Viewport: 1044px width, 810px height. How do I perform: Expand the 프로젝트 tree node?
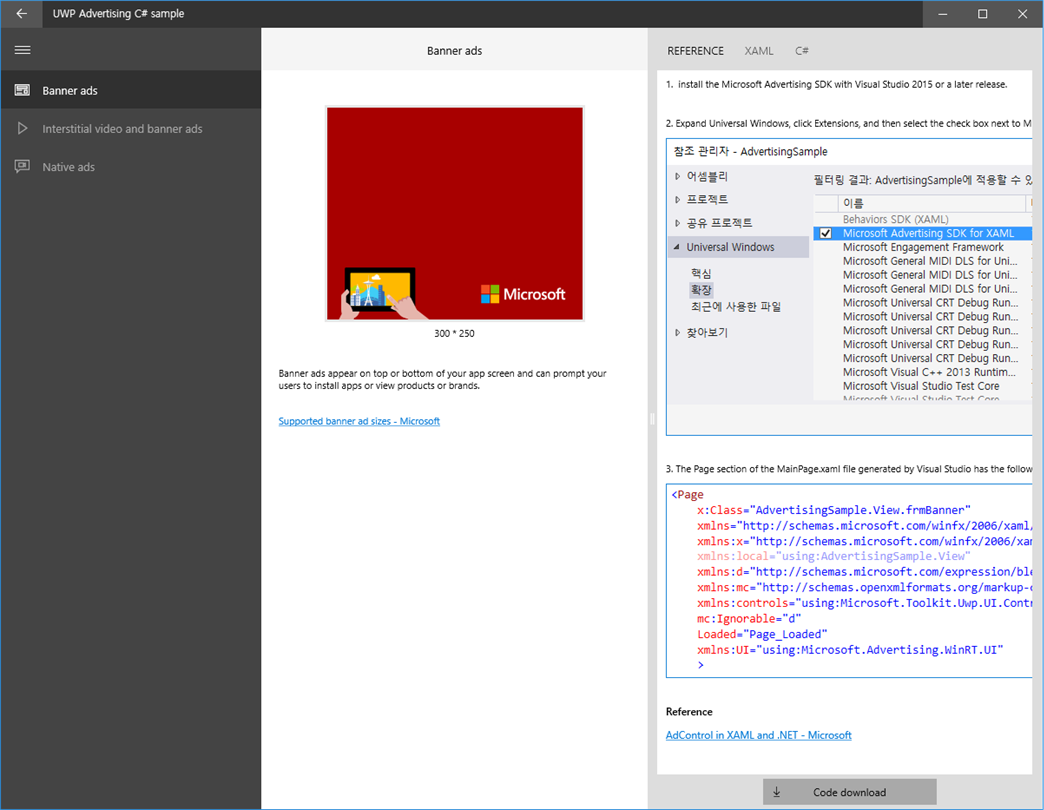[677, 200]
